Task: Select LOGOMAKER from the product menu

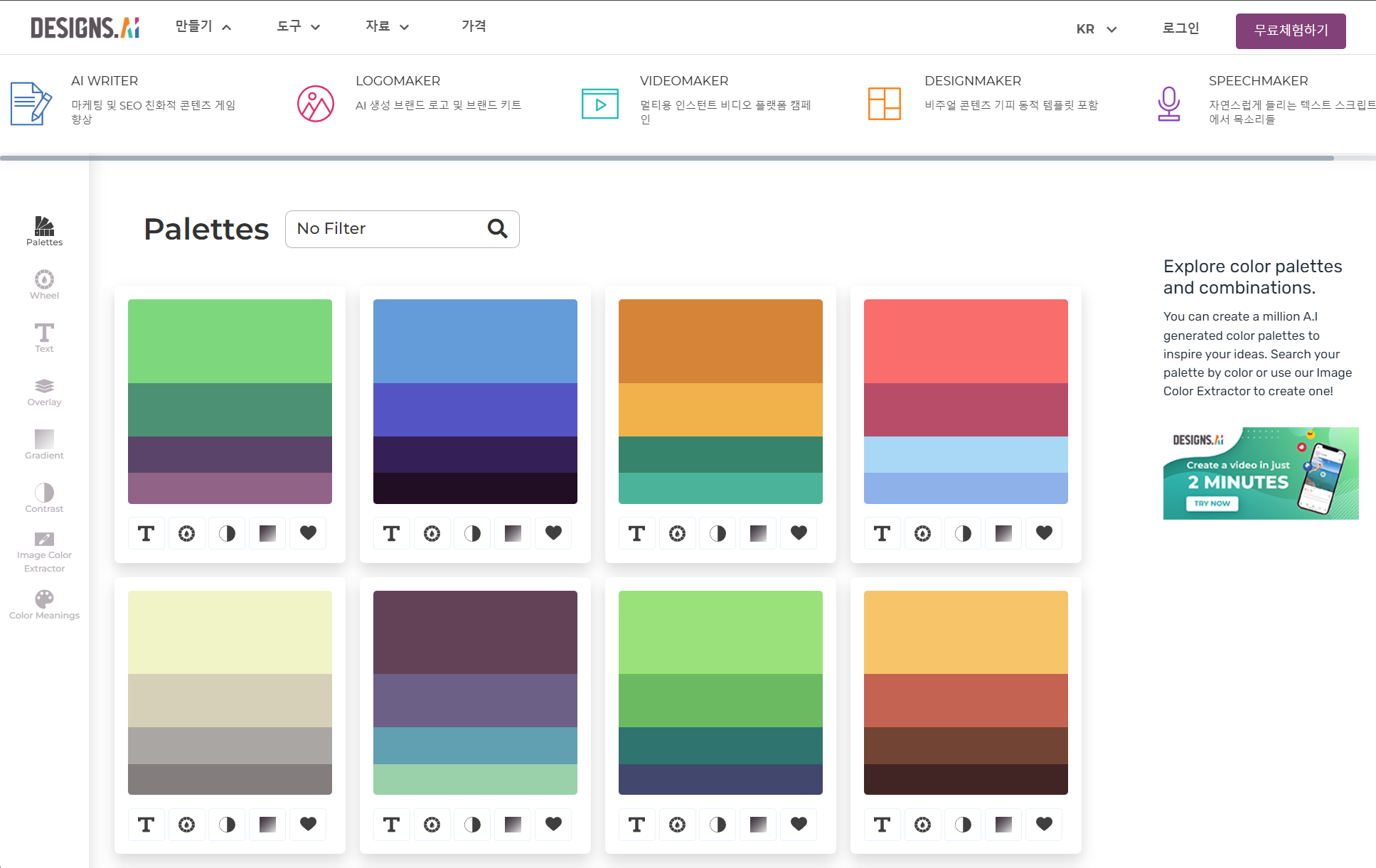Action: click(398, 81)
